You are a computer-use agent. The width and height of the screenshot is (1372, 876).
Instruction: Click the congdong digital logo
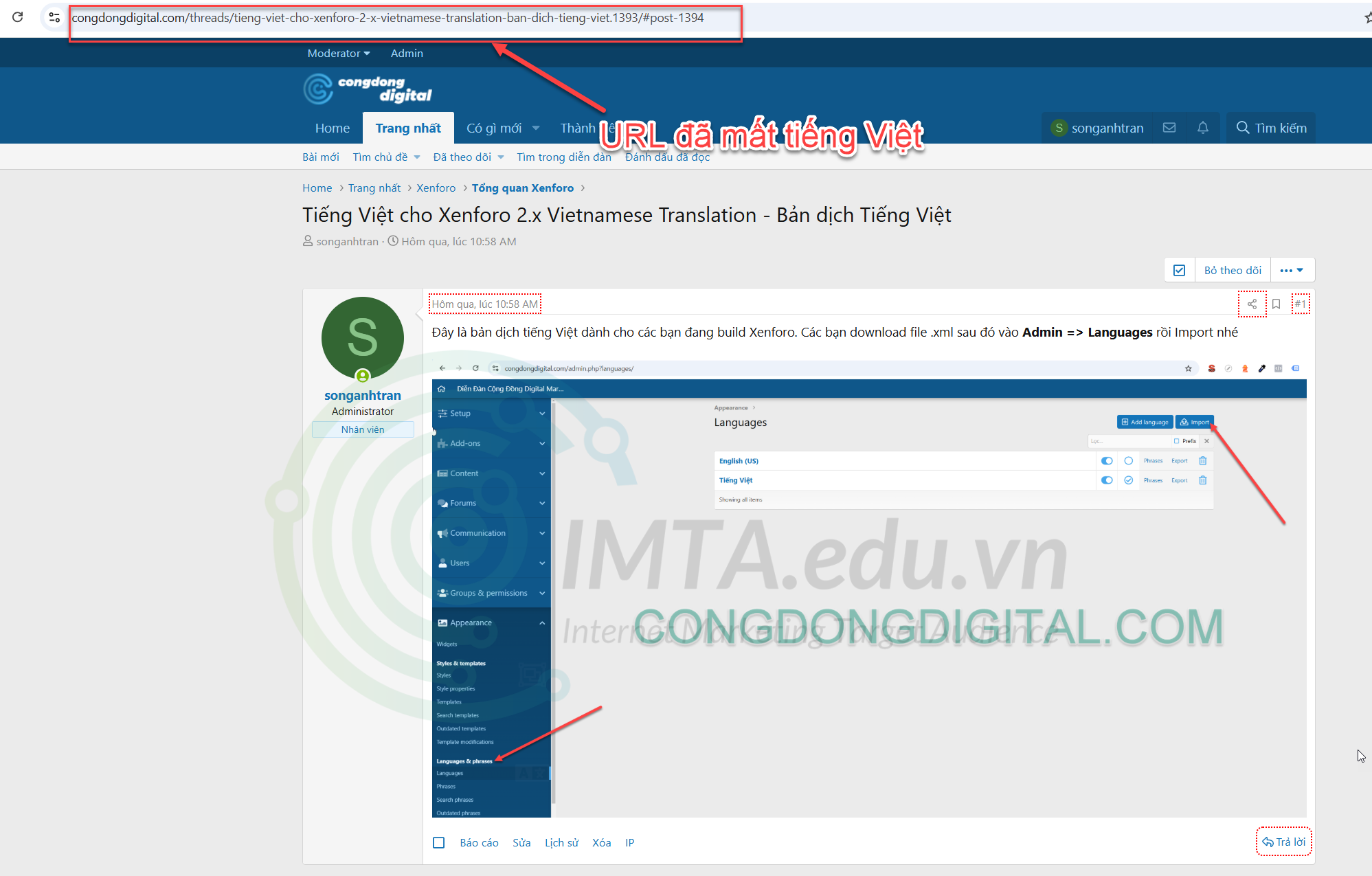(368, 89)
